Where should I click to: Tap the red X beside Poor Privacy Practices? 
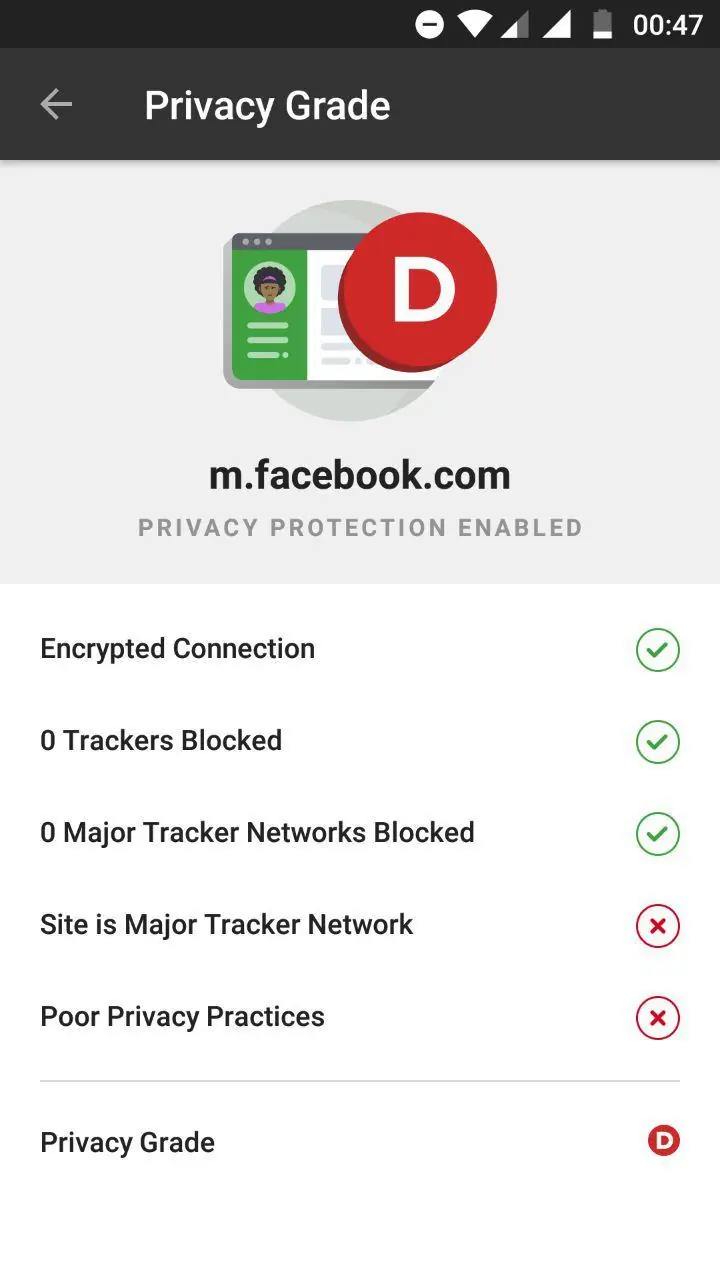point(657,1018)
